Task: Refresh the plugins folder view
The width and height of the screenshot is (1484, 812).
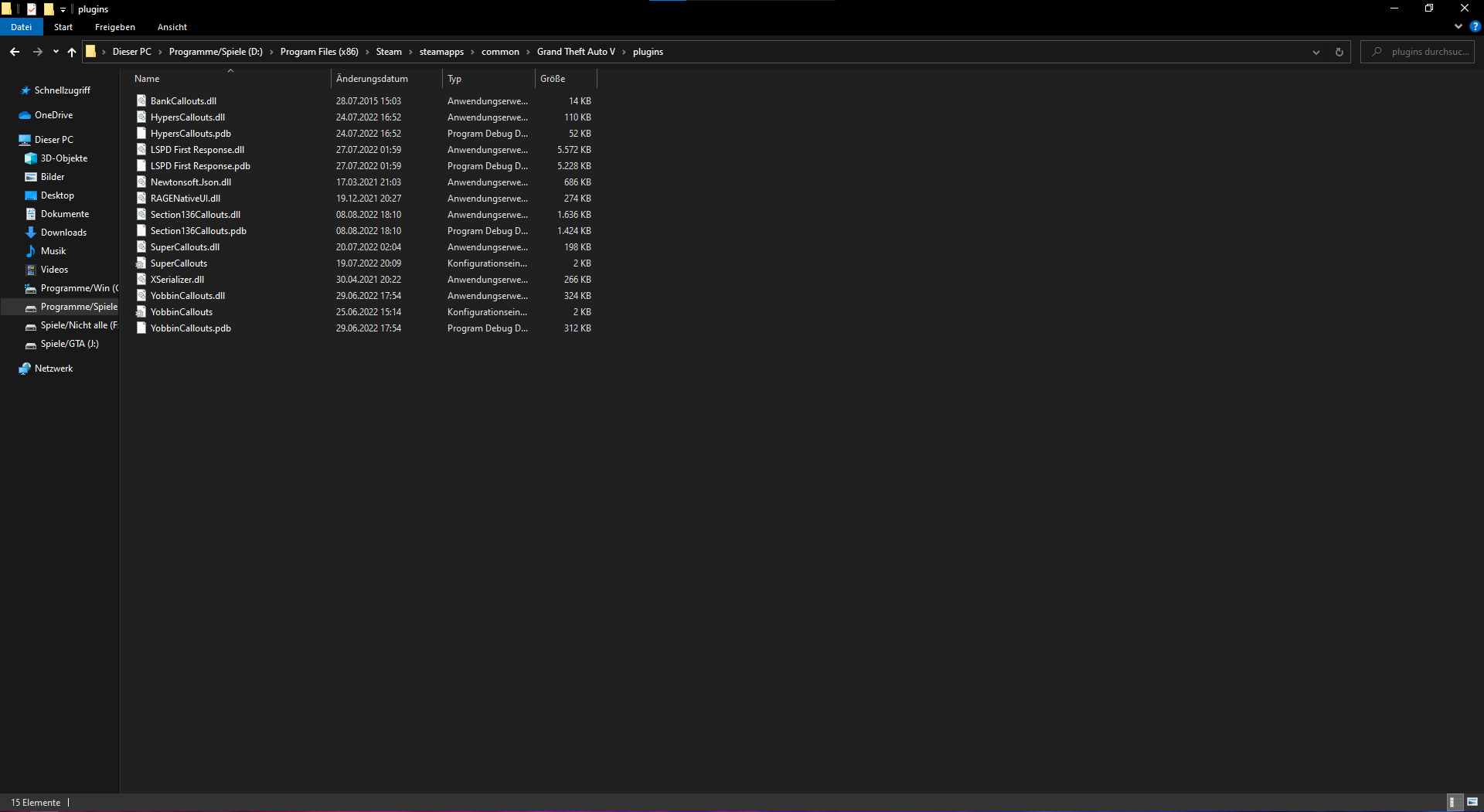Action: pos(1339,52)
